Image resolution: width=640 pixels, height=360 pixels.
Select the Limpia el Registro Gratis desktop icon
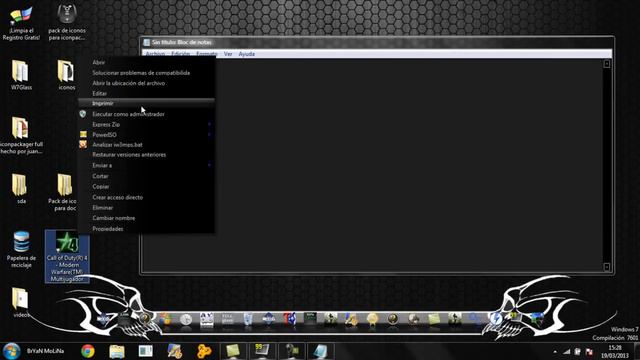[x=21, y=23]
